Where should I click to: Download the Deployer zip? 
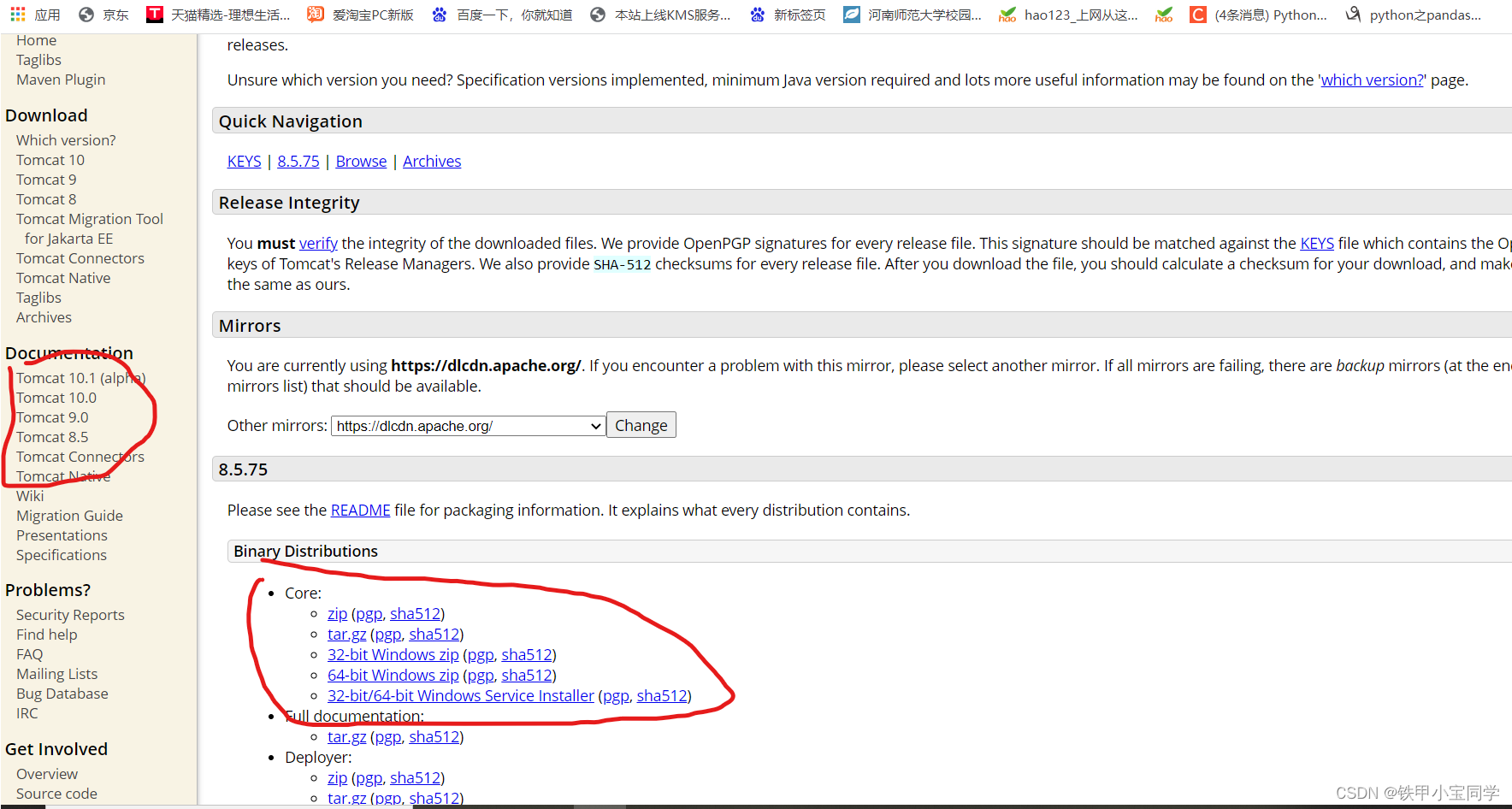[x=338, y=778]
